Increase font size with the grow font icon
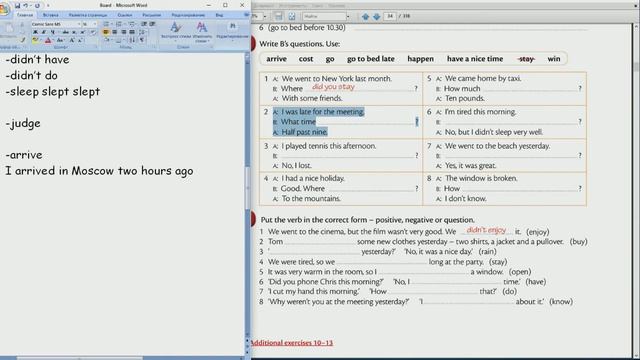Image resolution: width=640 pixels, height=360 pixels. coord(72,40)
